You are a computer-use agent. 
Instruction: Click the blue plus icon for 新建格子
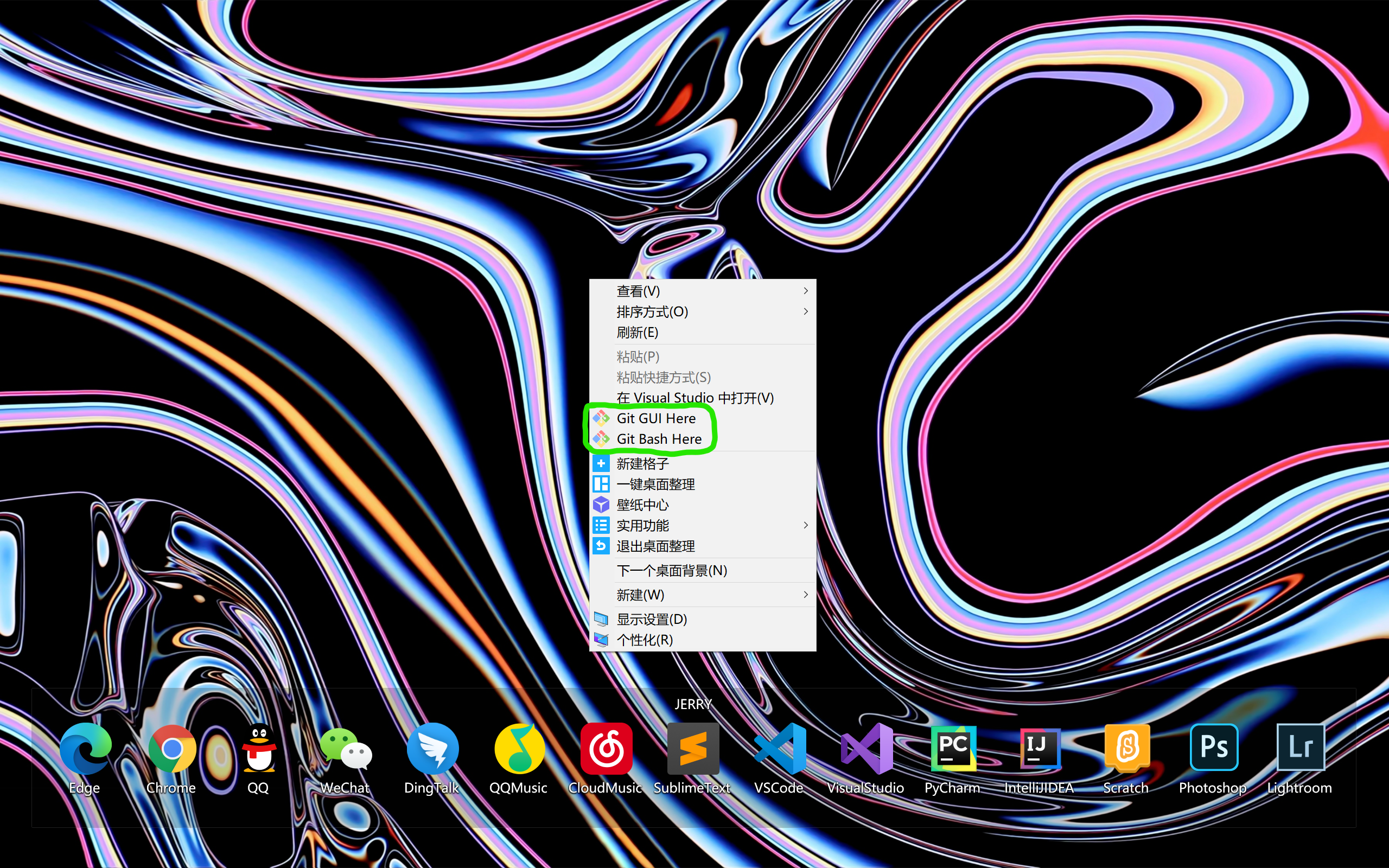click(x=601, y=463)
